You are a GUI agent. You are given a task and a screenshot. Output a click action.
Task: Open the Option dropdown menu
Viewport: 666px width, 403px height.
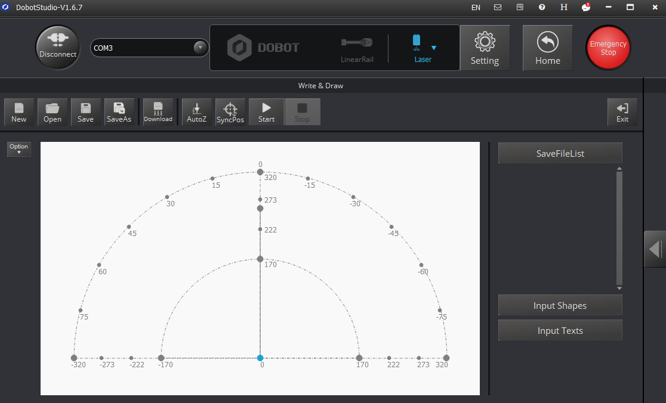(19, 149)
